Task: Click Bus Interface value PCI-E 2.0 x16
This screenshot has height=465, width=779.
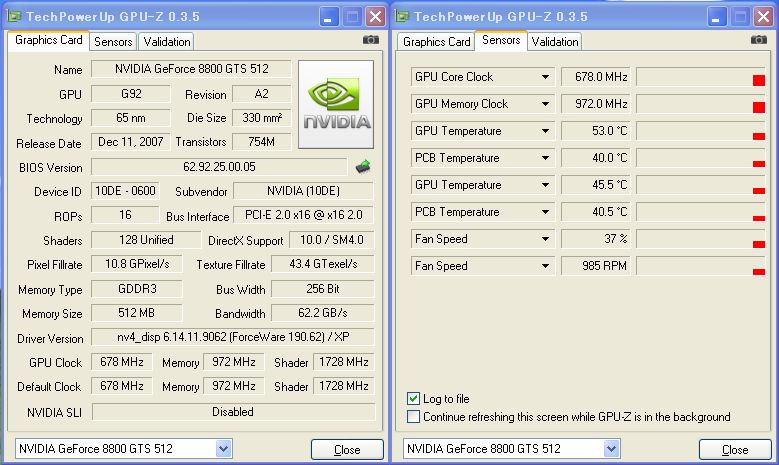Action: (304, 215)
